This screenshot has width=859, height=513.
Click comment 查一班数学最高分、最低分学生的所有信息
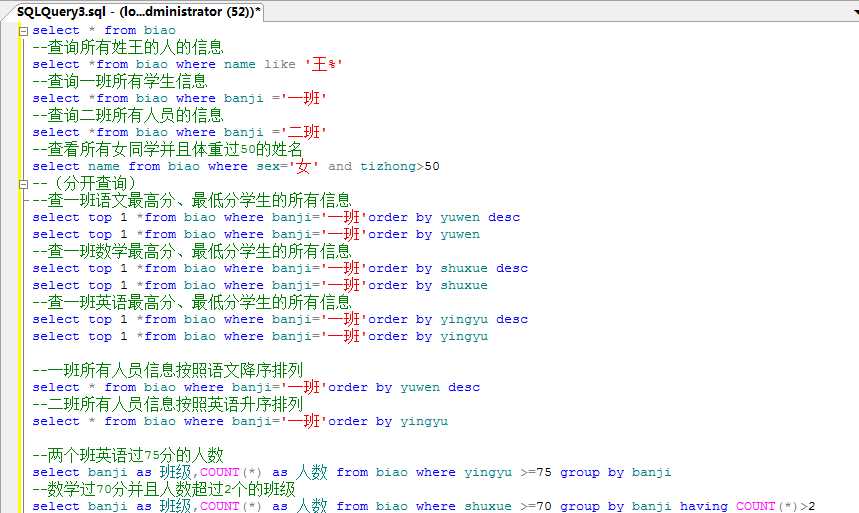pyautogui.click(x=192, y=251)
